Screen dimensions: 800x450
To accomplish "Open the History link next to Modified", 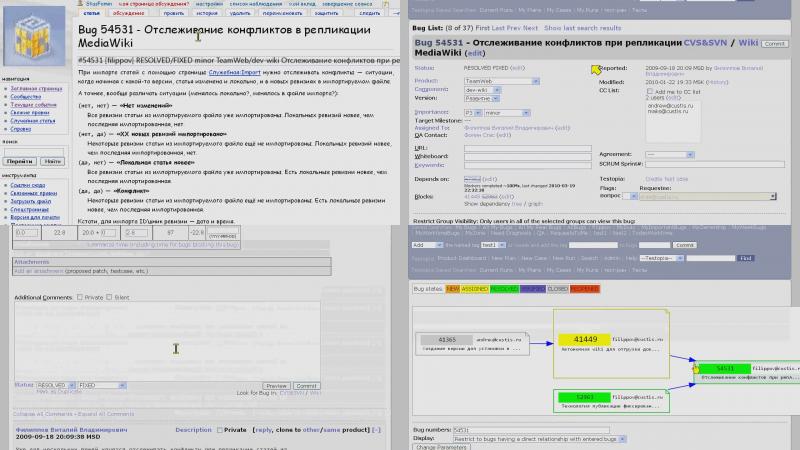I will pyautogui.click(x=717, y=82).
